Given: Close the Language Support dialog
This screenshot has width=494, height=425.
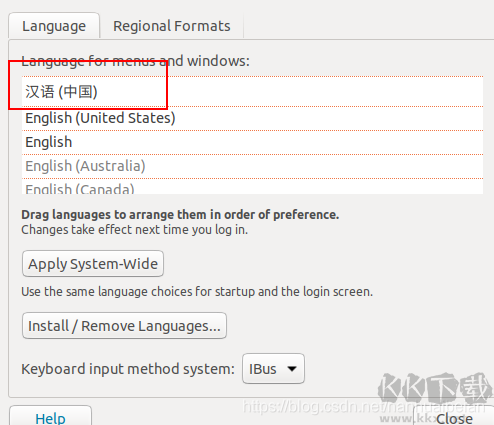Looking at the screenshot, I should click(454, 418).
